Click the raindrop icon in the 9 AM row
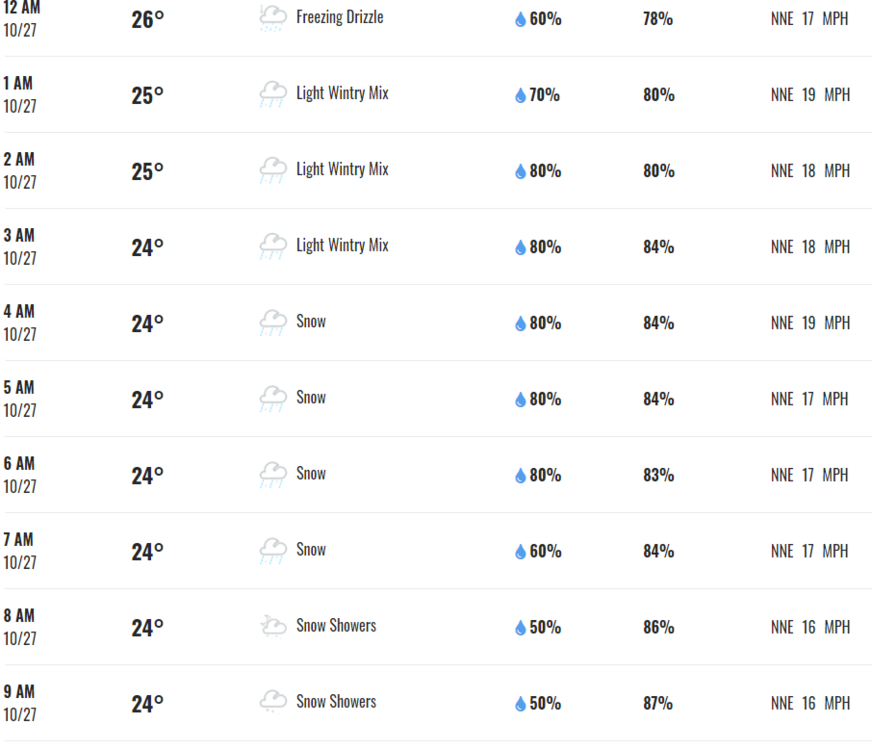872x750 pixels. point(520,704)
